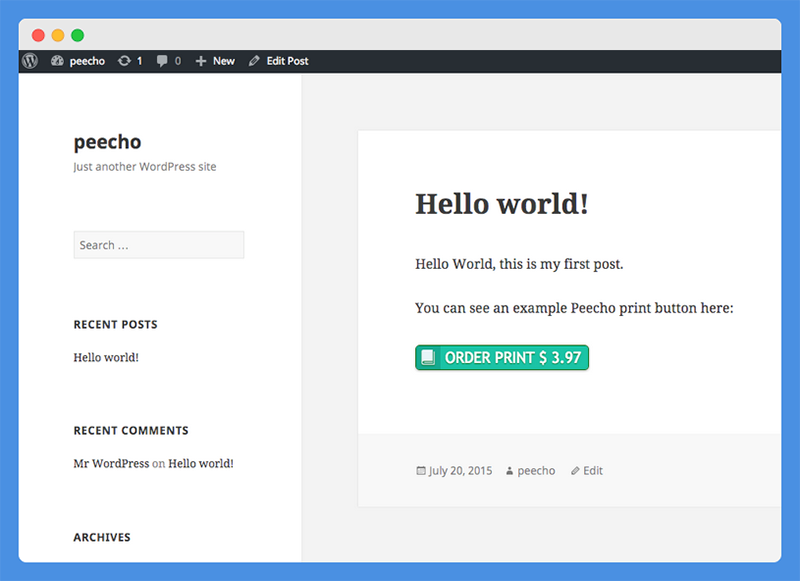Open the New content menu
Image resolution: width=800 pixels, height=581 pixels.
pos(215,61)
